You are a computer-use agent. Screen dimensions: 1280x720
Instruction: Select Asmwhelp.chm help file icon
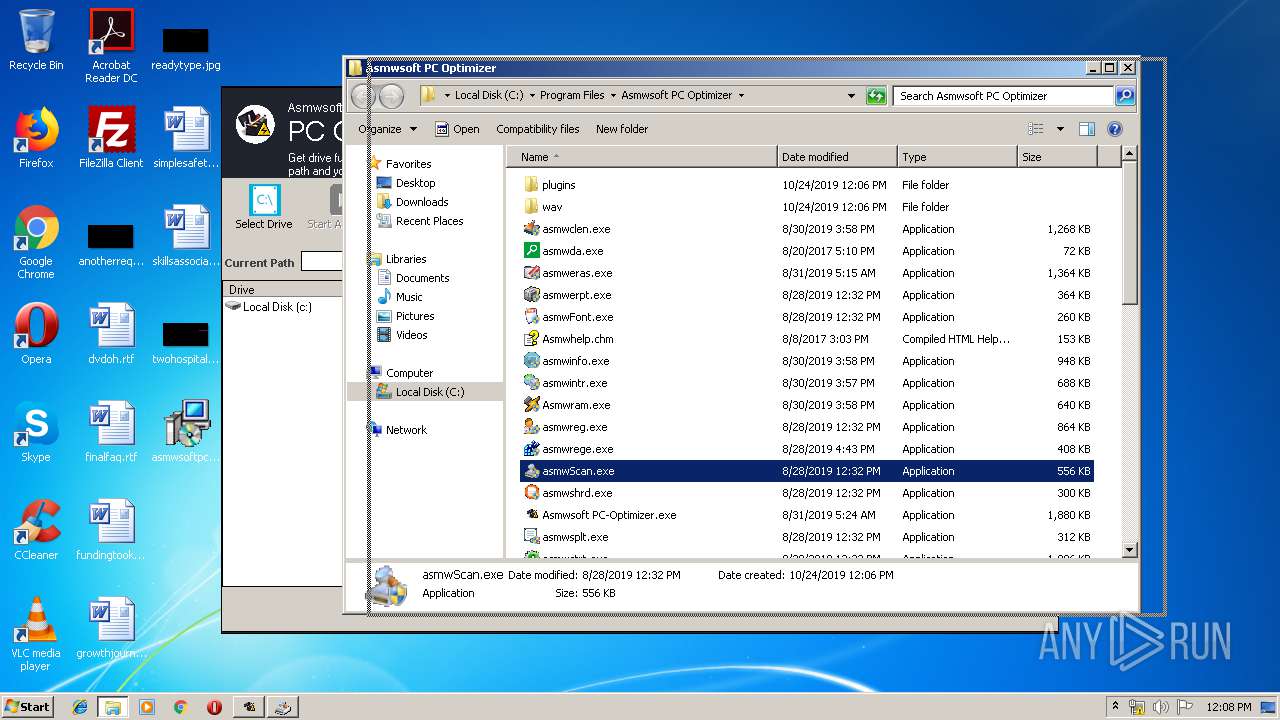(532, 339)
